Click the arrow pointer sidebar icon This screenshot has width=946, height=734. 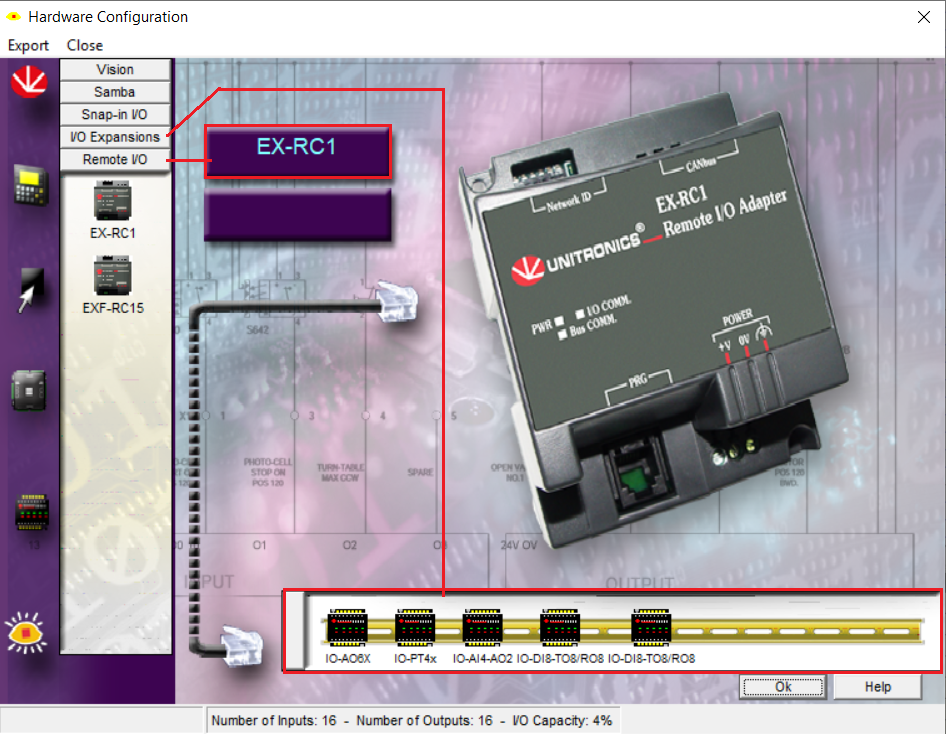(x=30, y=290)
